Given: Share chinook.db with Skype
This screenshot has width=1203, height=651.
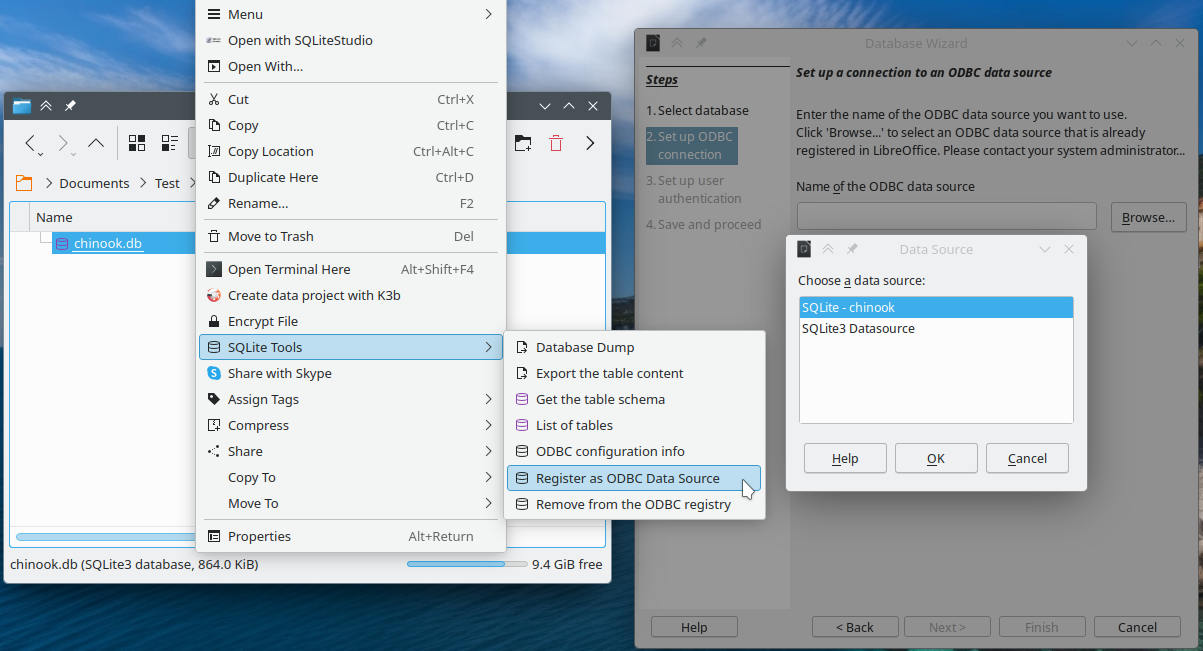Looking at the screenshot, I should coord(351,373).
